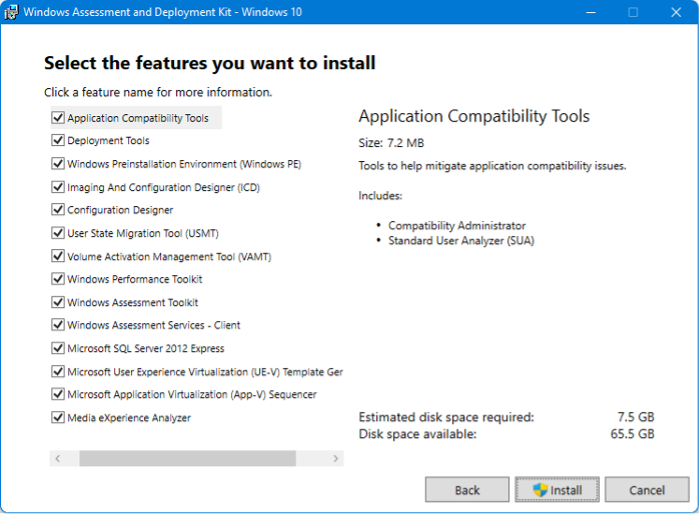The image size is (700, 514).
Task: Cancel the installation setup
Action: tap(647, 490)
